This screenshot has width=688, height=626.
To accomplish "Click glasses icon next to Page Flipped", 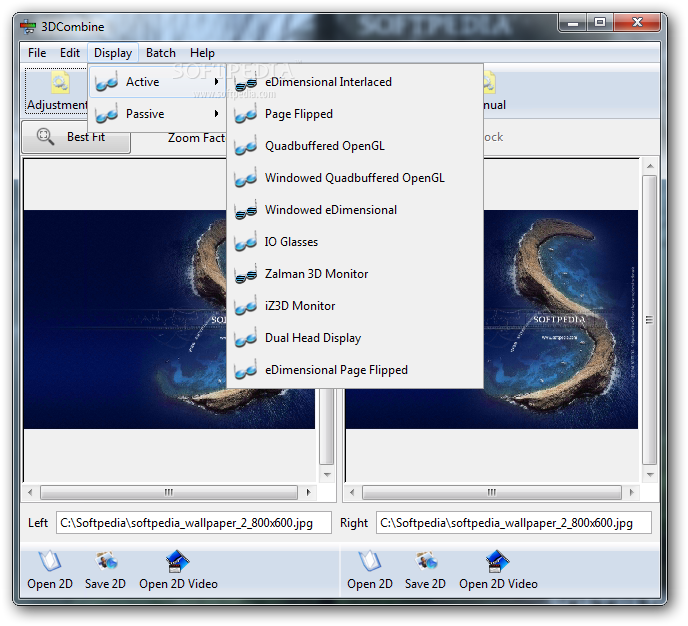I will [246, 114].
